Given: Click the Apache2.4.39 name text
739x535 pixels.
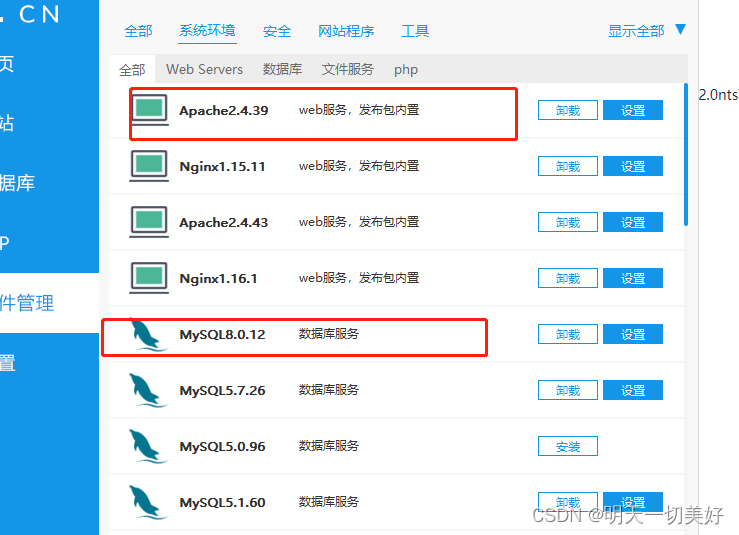Looking at the screenshot, I should click(x=223, y=111).
